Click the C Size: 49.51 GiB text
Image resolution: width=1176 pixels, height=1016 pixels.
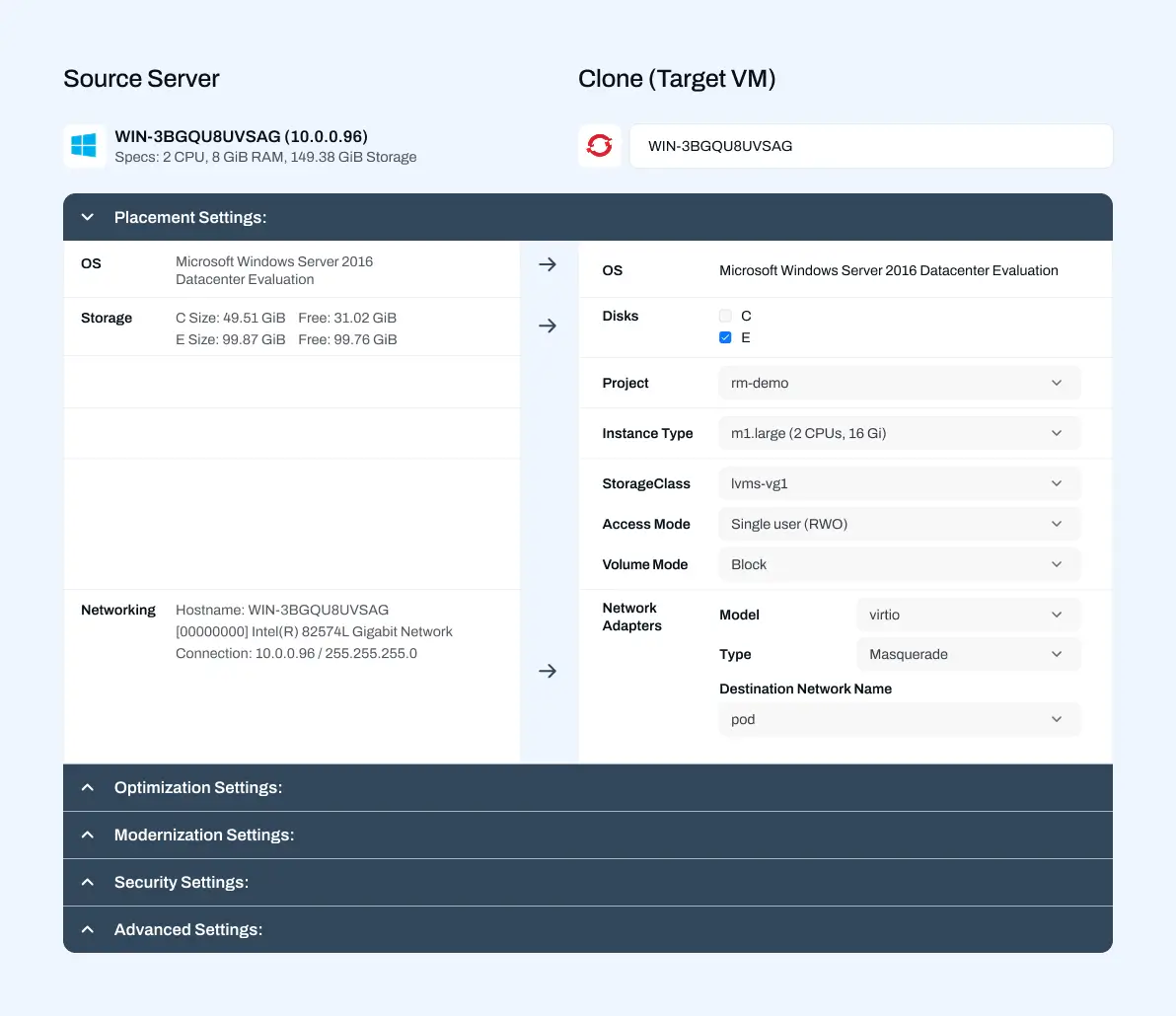pos(230,318)
